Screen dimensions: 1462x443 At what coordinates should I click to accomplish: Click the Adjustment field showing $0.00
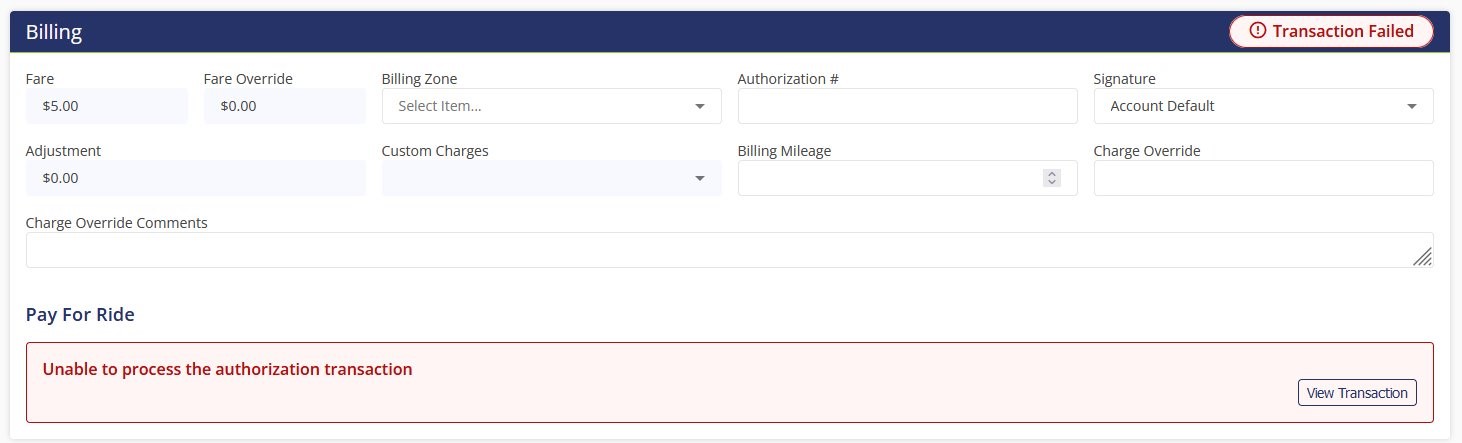(x=196, y=178)
